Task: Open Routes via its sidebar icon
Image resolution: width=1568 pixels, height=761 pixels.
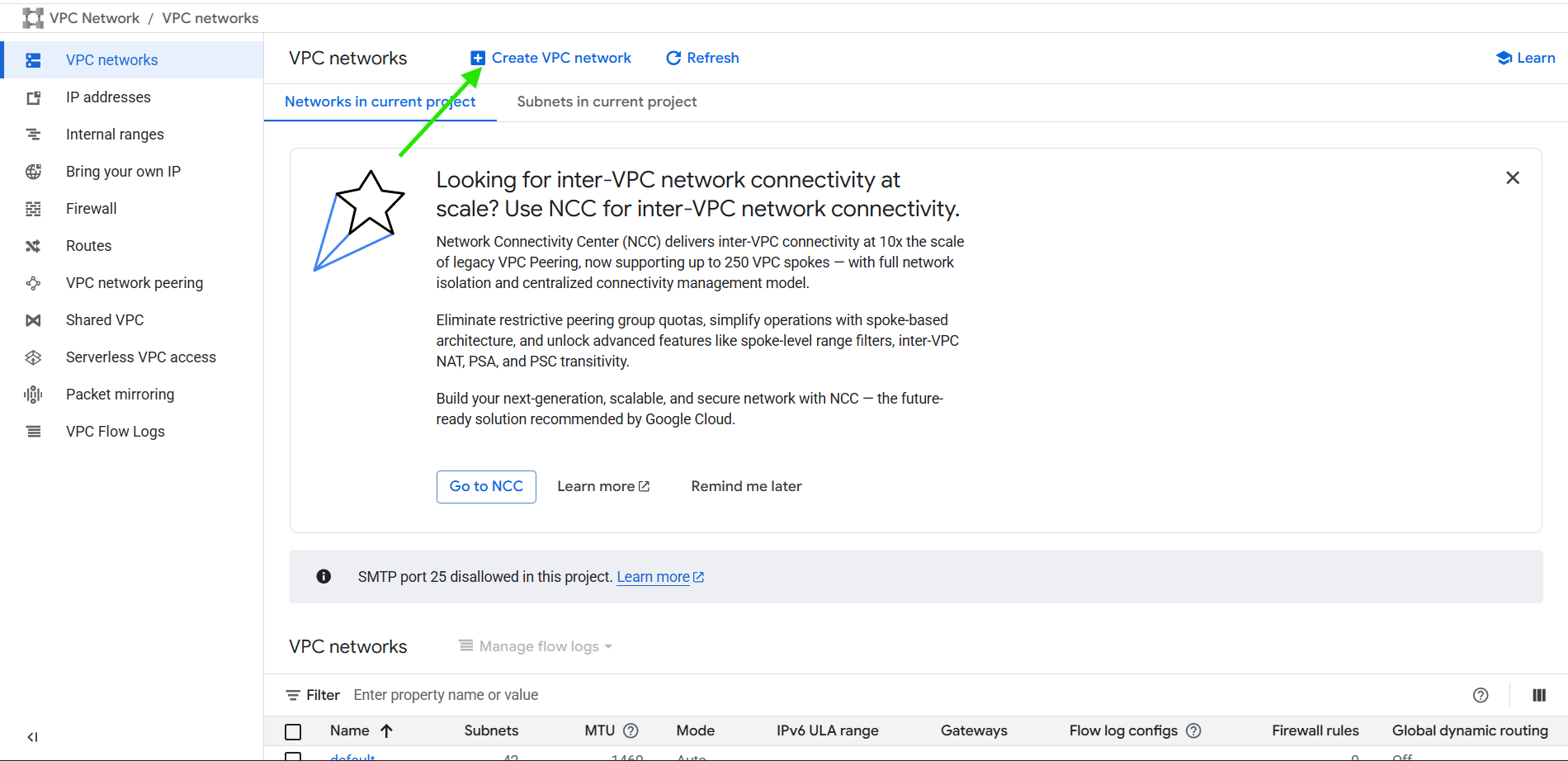Action: point(33,246)
